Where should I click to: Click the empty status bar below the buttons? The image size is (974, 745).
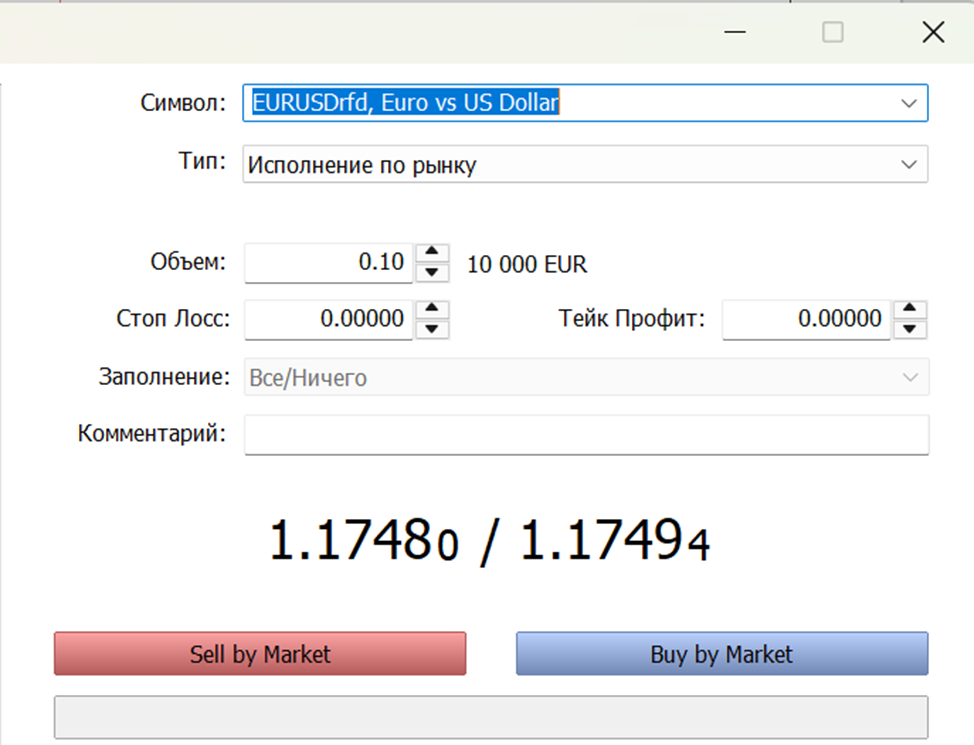click(x=490, y=717)
